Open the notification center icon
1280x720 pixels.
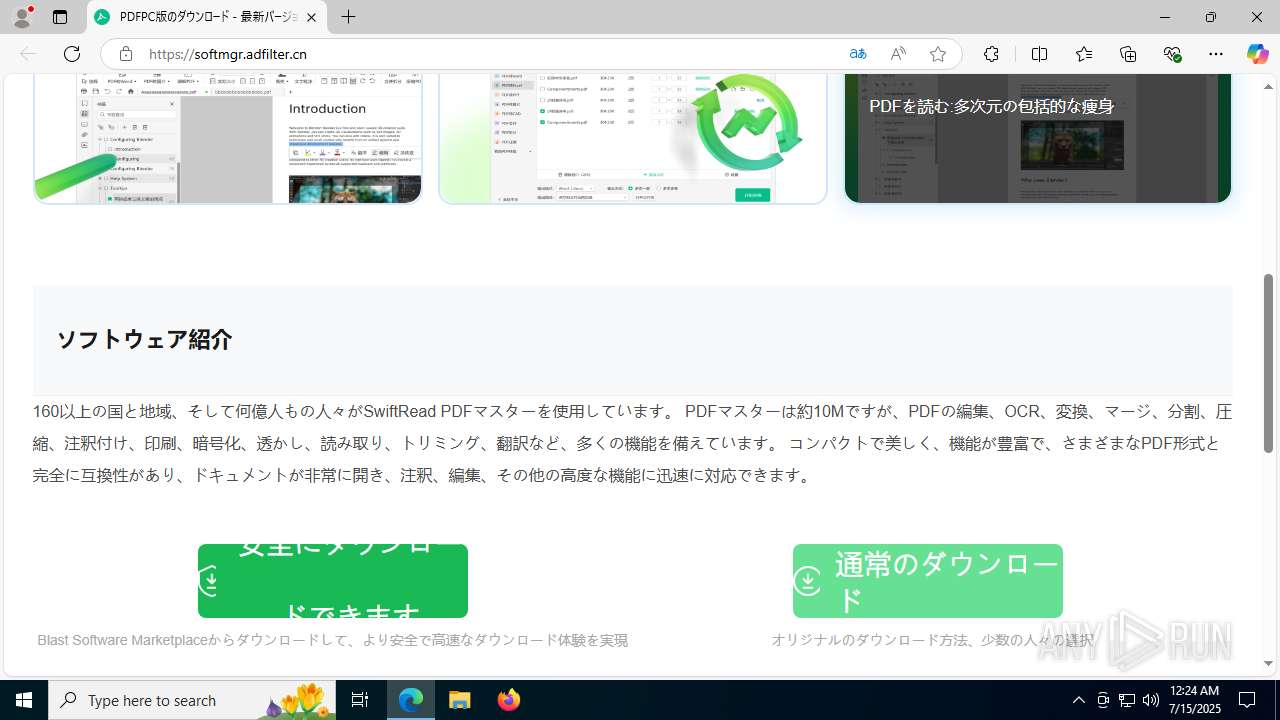click(1247, 700)
